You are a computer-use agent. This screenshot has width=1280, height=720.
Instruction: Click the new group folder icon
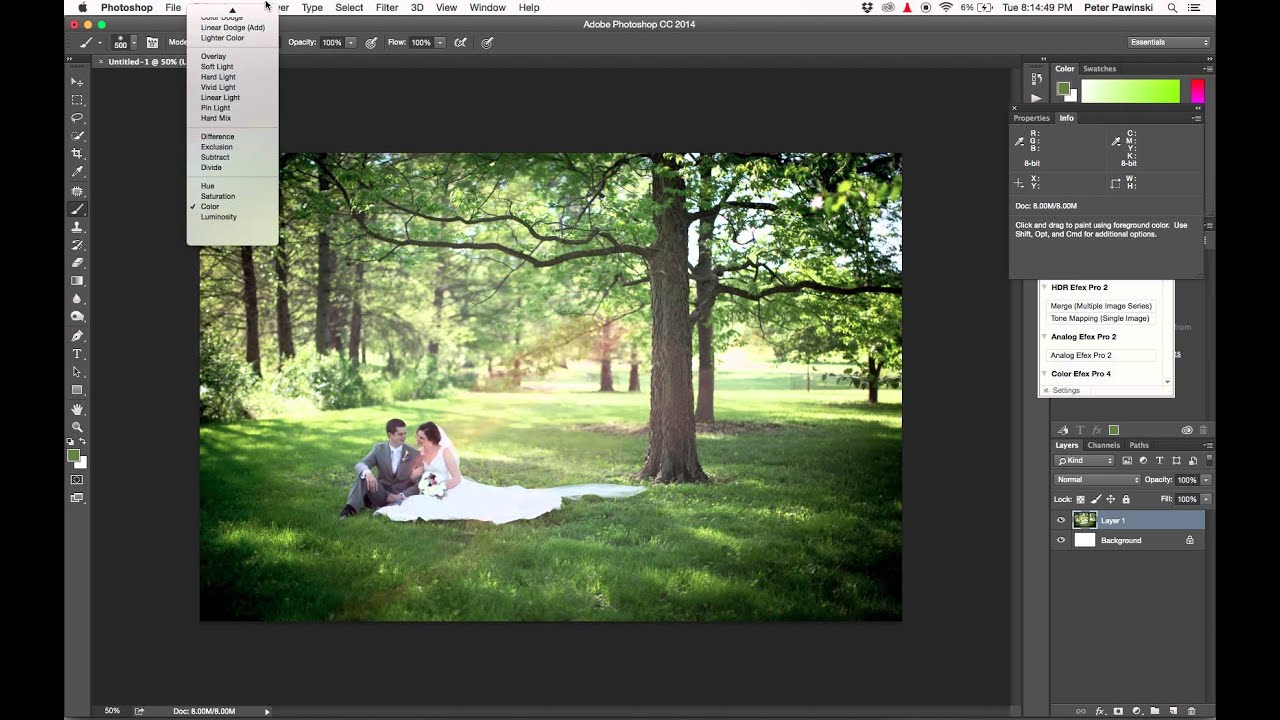pyautogui.click(x=1155, y=711)
